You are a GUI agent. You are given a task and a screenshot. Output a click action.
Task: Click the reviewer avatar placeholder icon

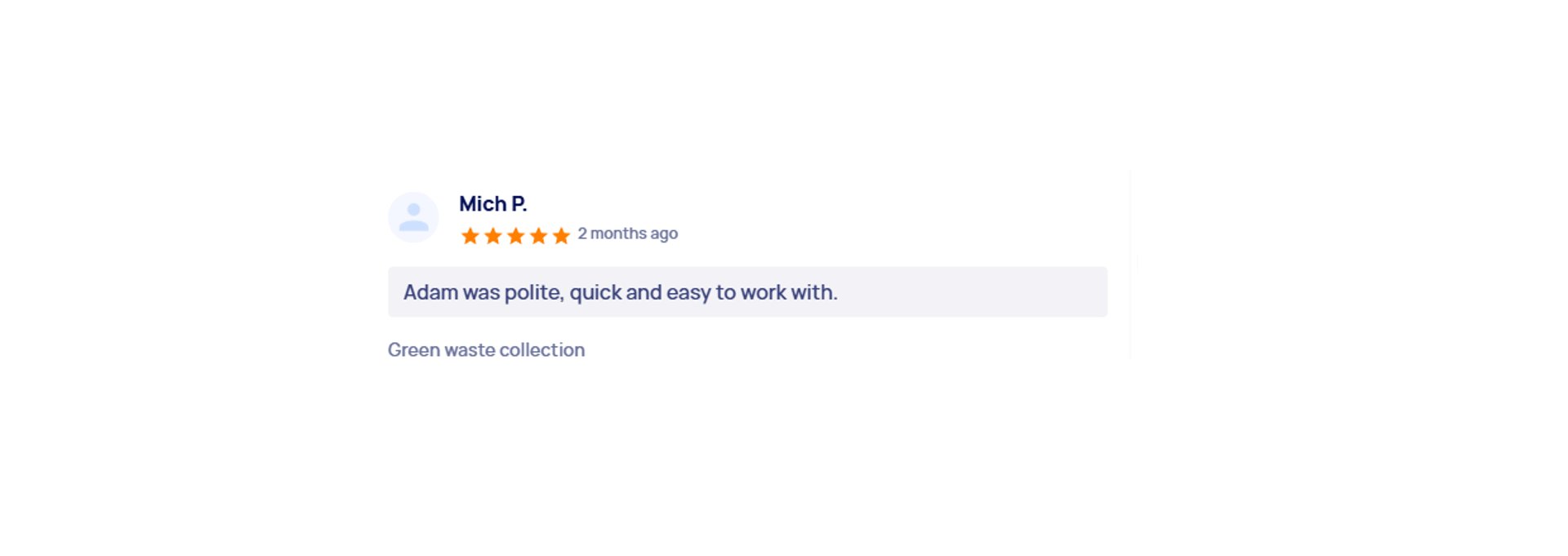point(413,217)
